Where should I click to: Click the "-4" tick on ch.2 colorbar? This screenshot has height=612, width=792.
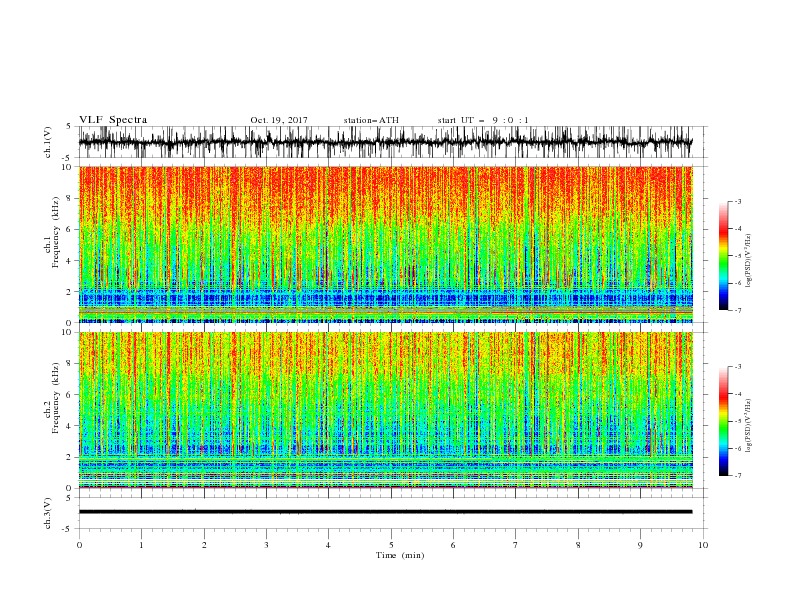pyautogui.click(x=737, y=394)
